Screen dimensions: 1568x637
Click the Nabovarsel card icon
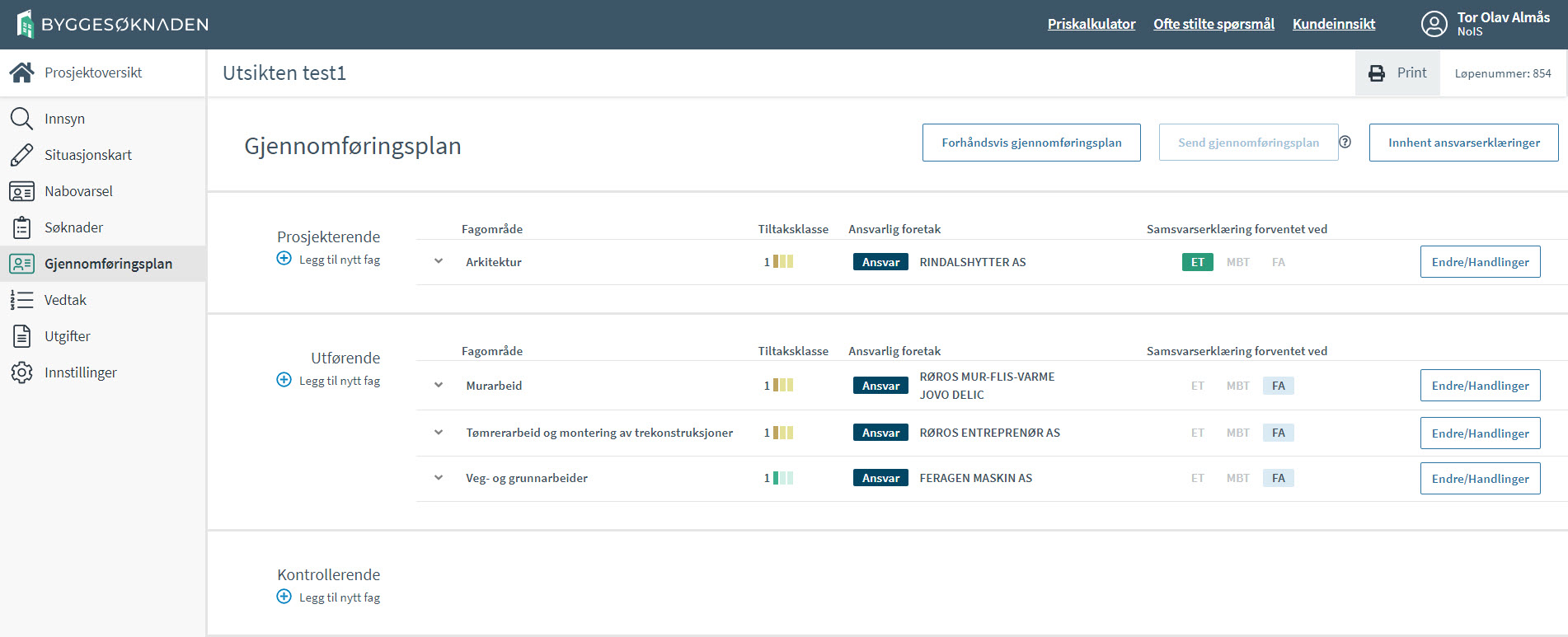21,191
